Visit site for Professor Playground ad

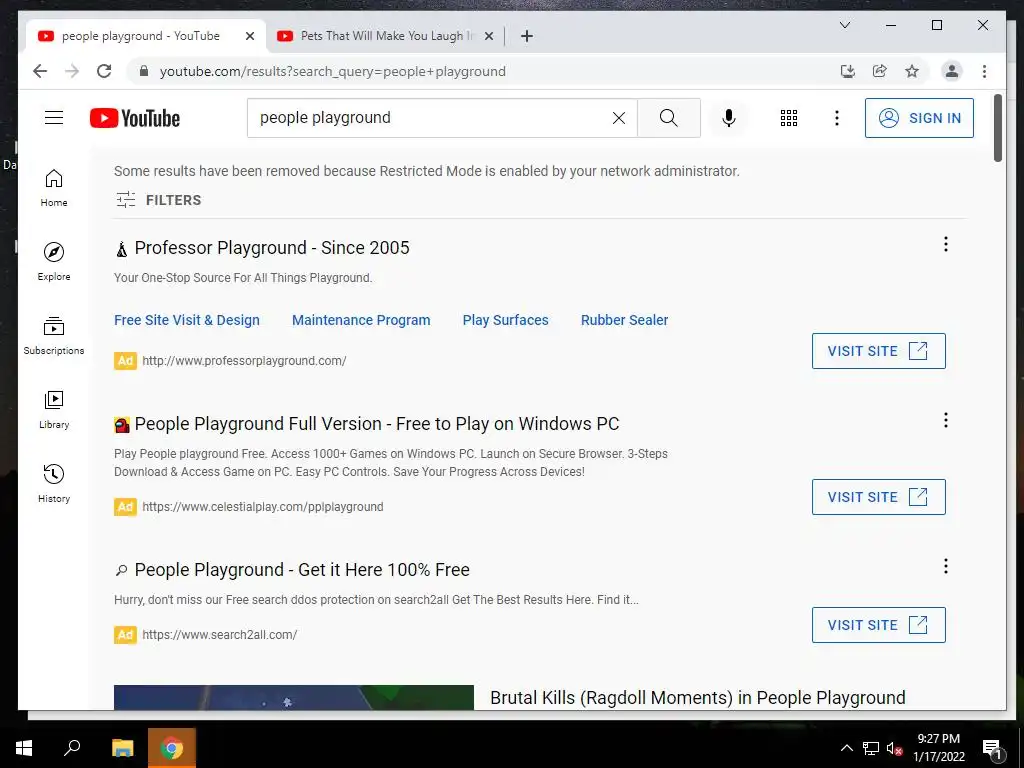tap(879, 351)
